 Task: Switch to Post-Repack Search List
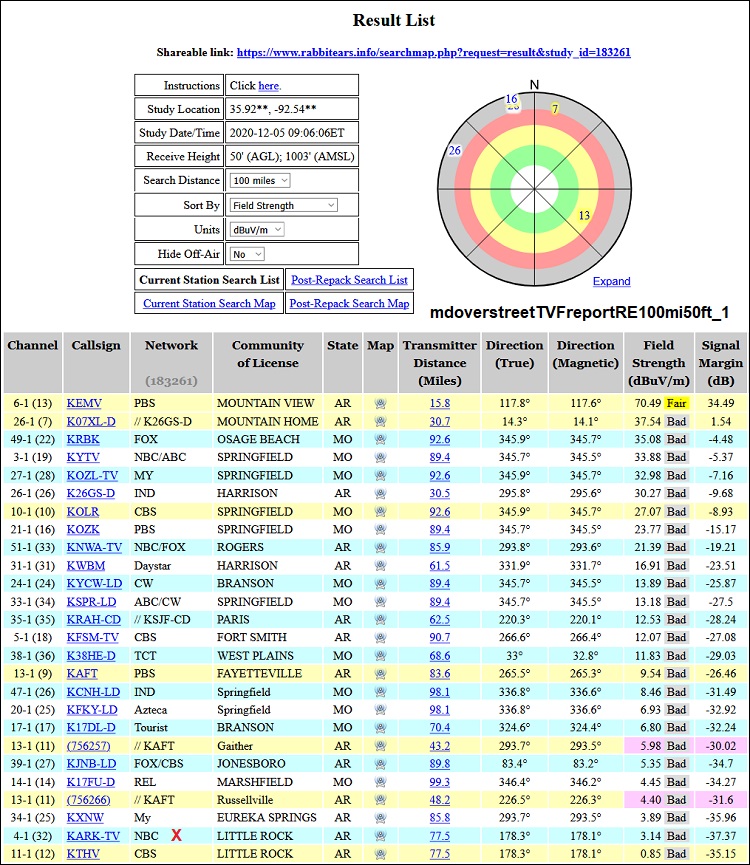[x=349, y=279]
